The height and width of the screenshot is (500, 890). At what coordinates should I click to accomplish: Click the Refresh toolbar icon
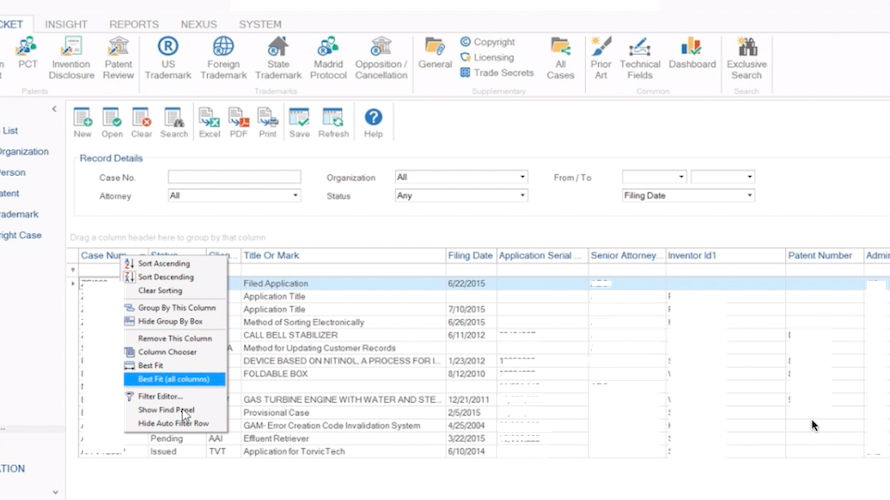(333, 120)
